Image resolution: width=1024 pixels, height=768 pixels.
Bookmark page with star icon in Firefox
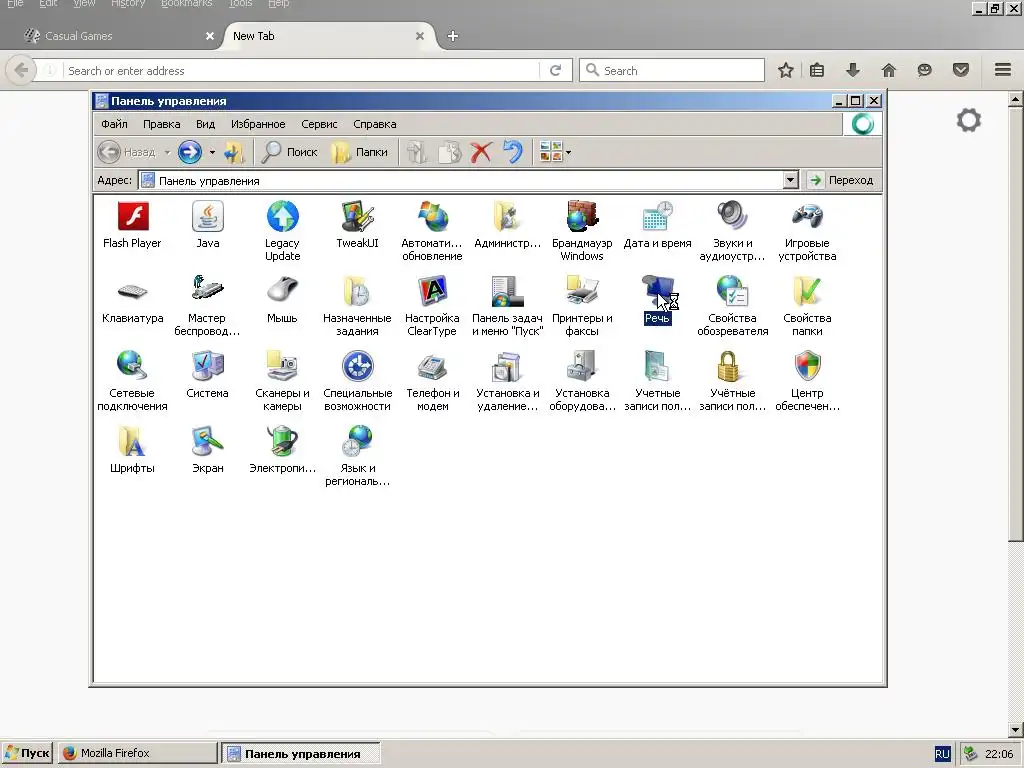[786, 71]
